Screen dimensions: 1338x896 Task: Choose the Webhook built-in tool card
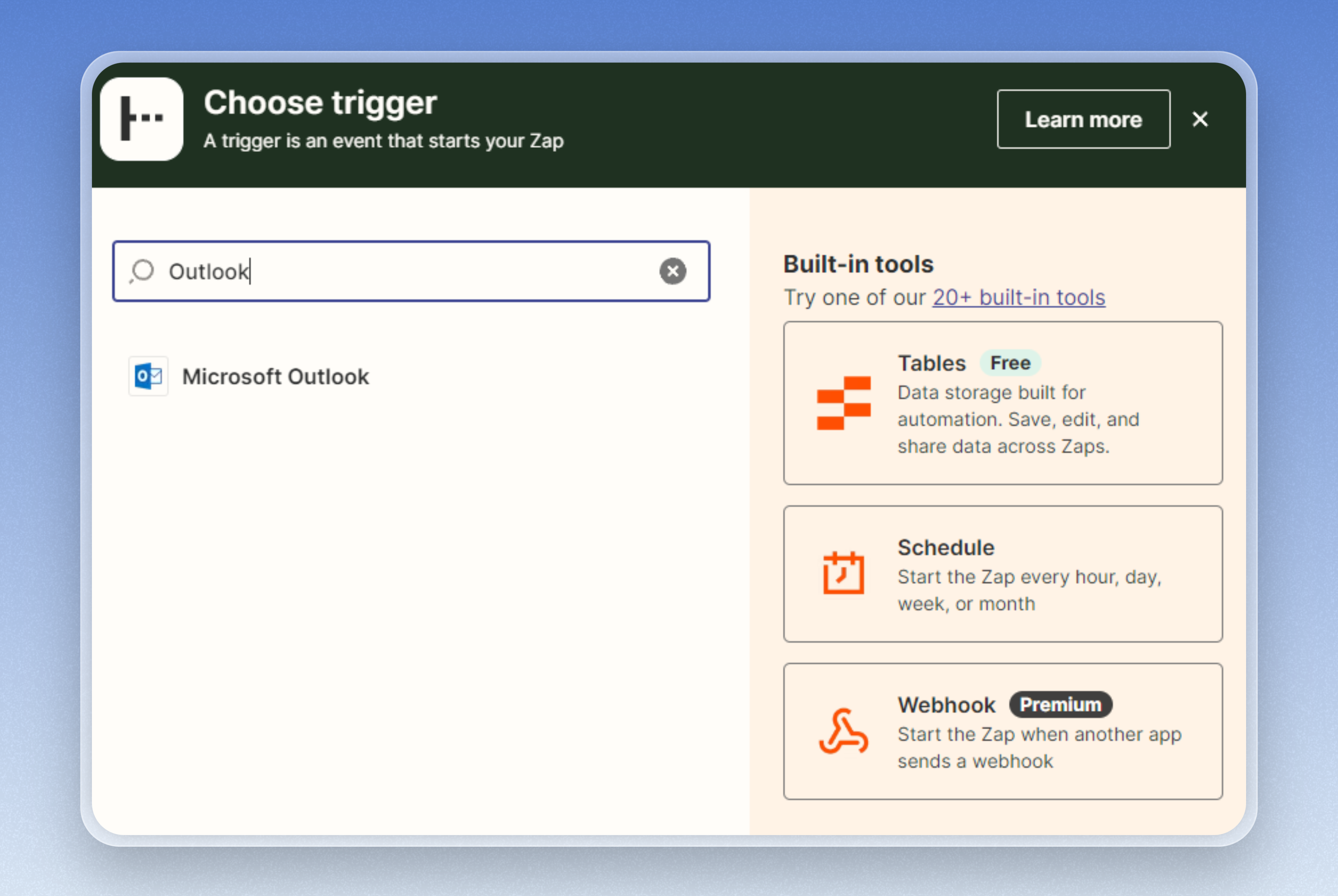coord(1003,731)
